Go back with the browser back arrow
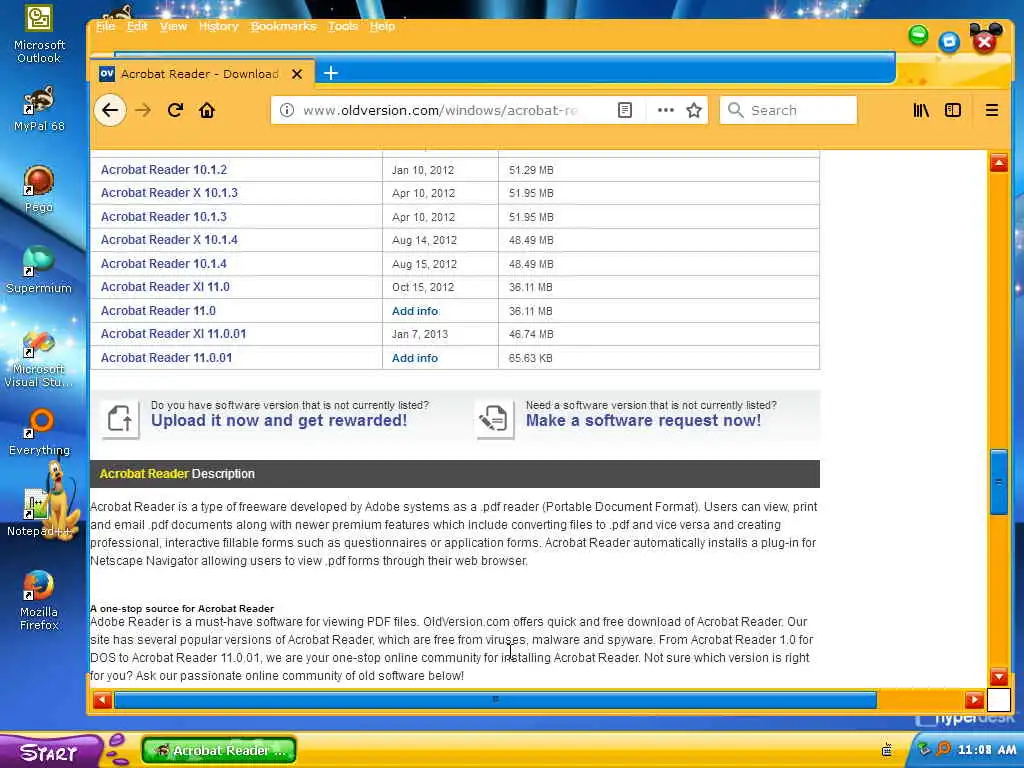The width and height of the screenshot is (1024, 768). tap(110, 110)
